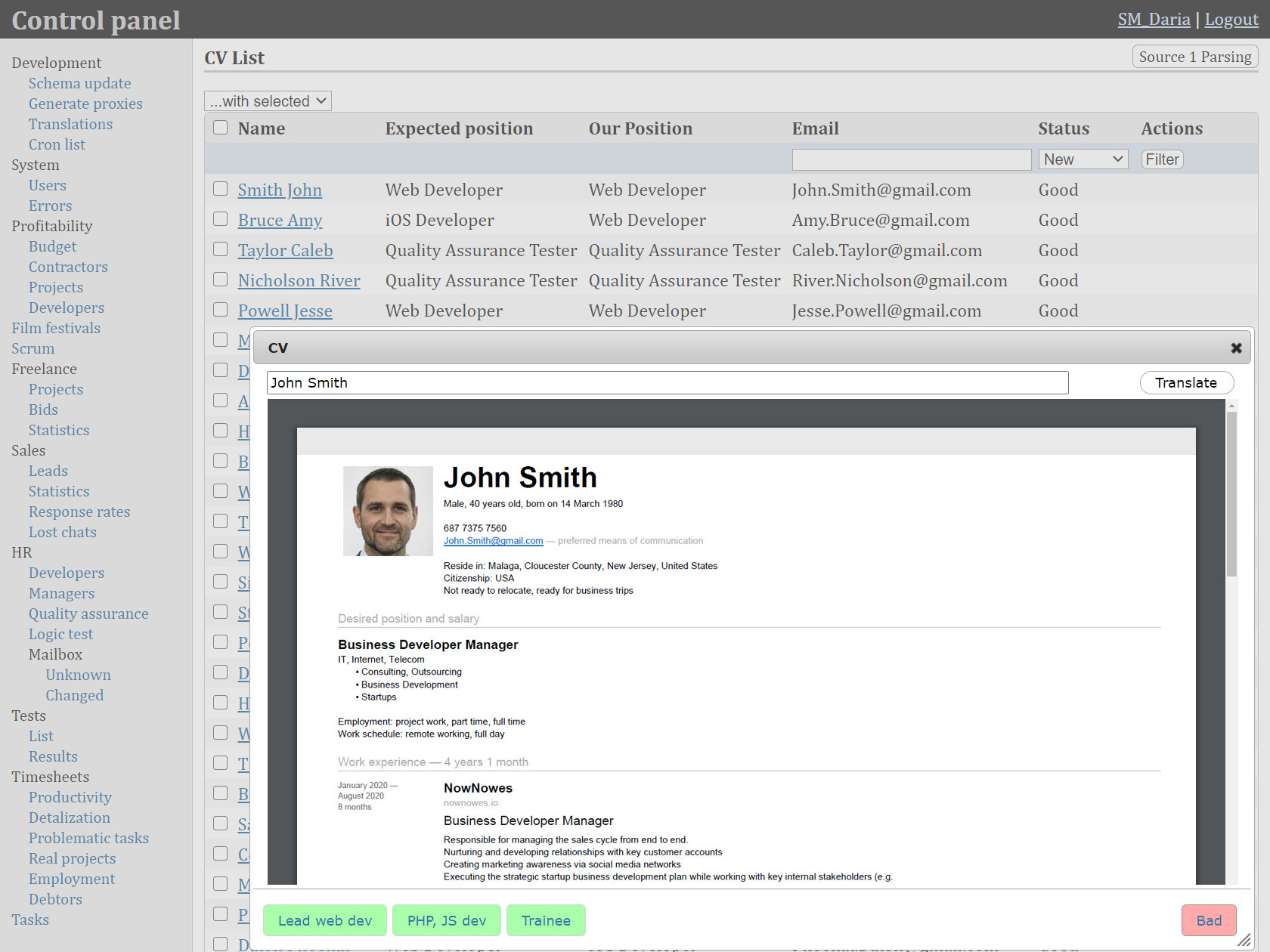This screenshot has width=1270, height=952.
Task: Open Source 1 Parsing
Action: click(1194, 57)
